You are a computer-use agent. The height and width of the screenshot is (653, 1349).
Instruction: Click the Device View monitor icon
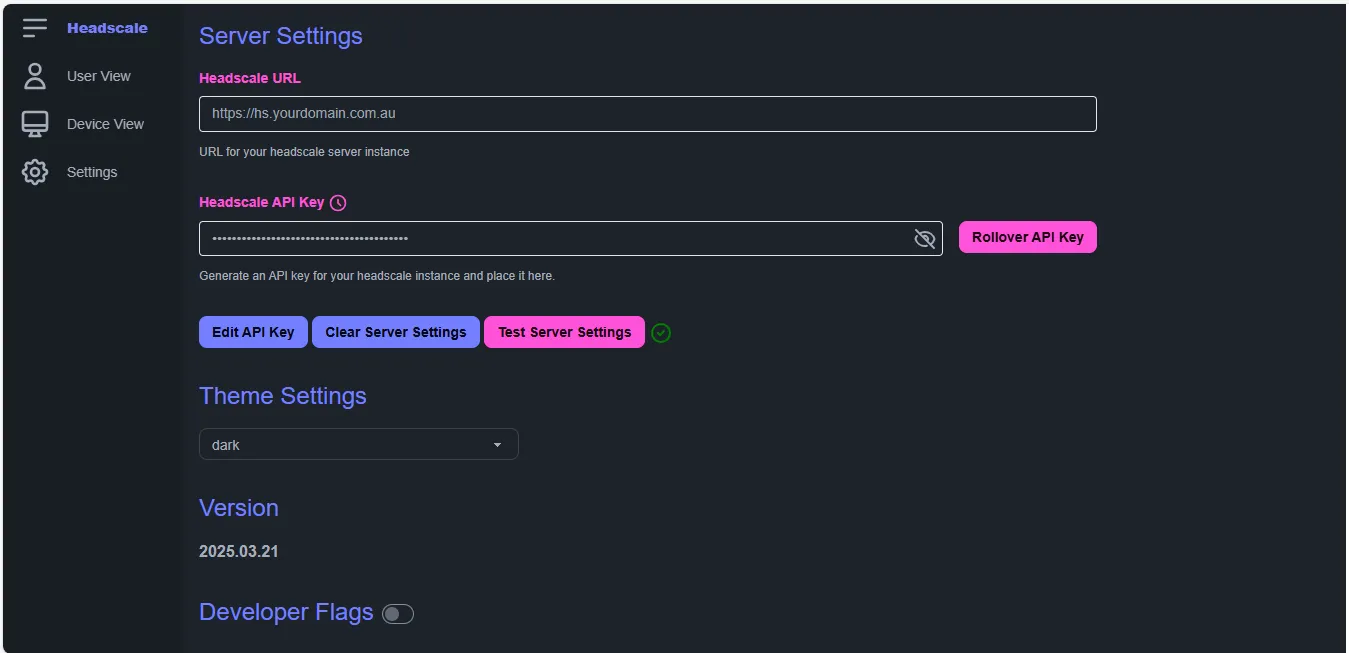point(35,124)
